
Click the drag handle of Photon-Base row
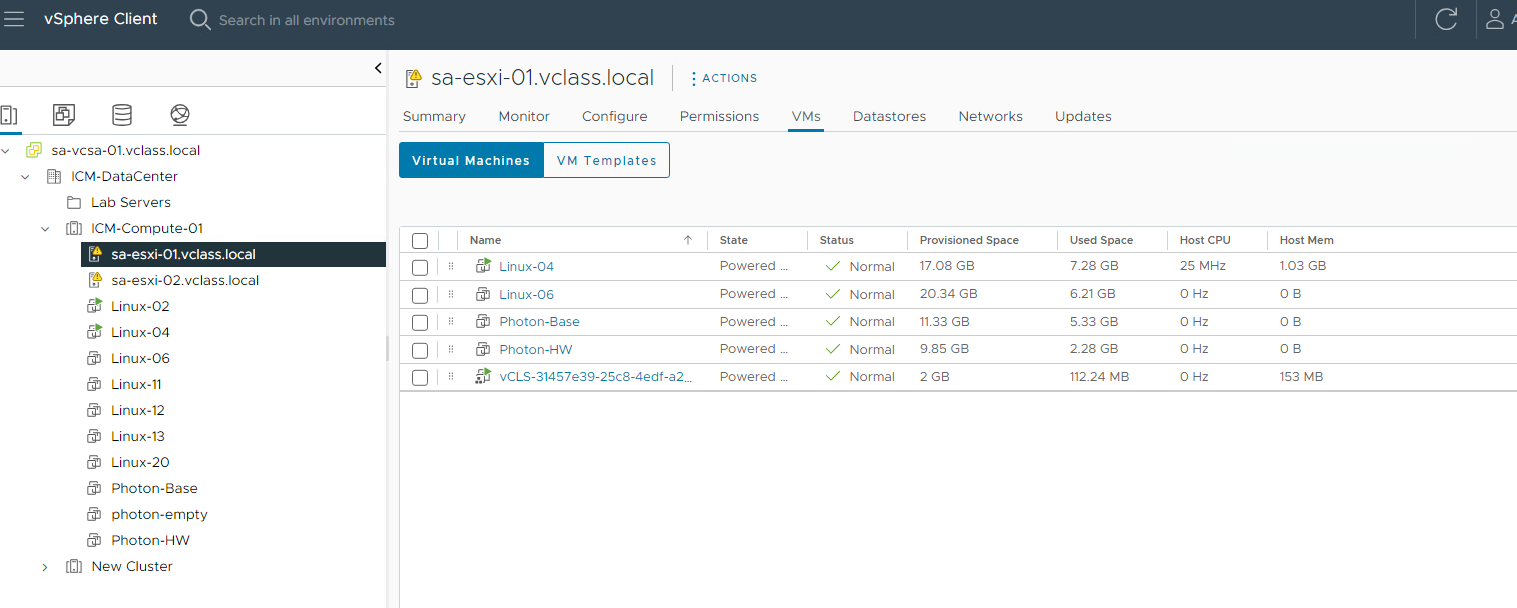coord(451,322)
